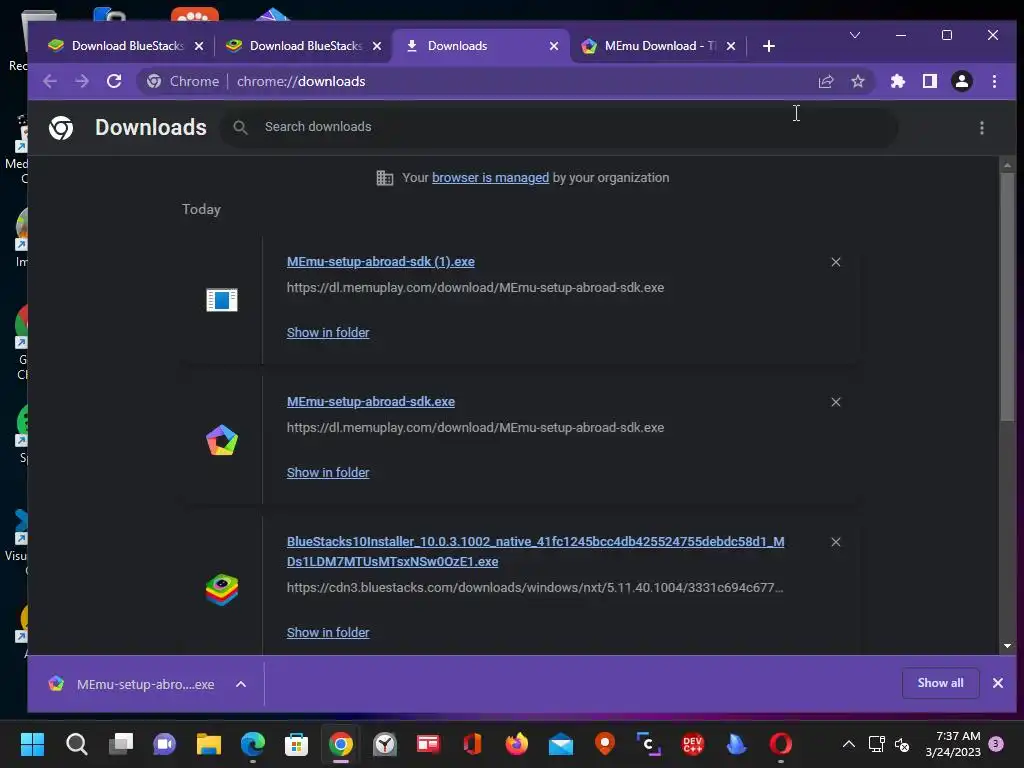
Task: Close the second Download BlueStacks tab
Action: (x=377, y=46)
